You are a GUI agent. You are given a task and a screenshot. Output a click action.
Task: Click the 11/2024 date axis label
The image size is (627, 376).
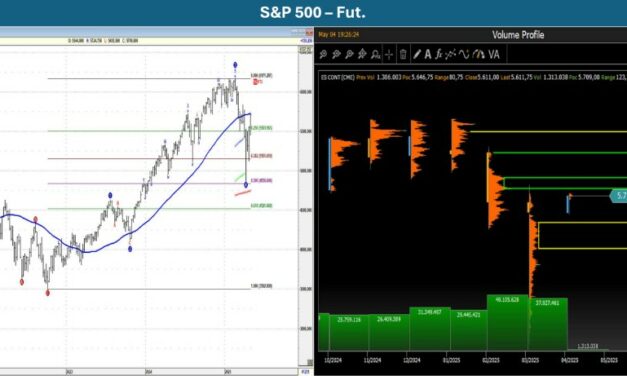372,360
